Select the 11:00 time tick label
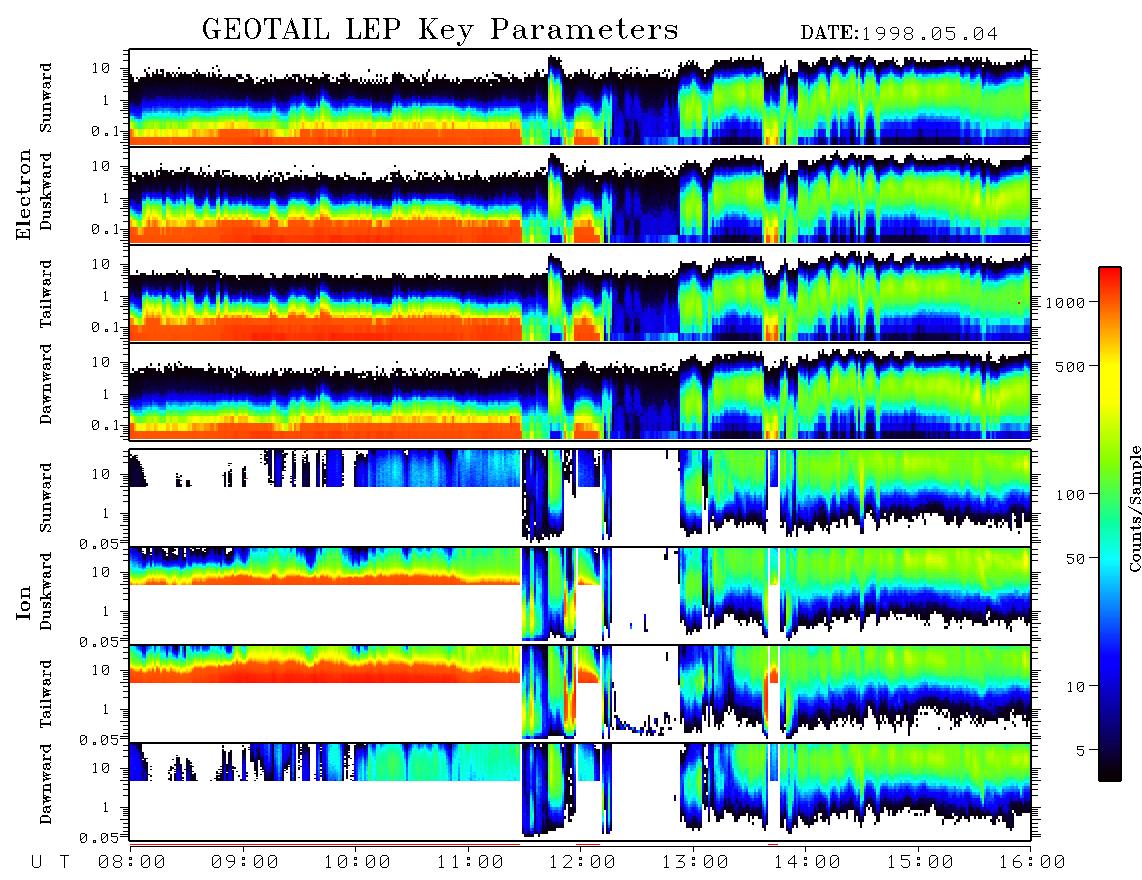This screenshot has width=1142, height=880. tap(470, 863)
